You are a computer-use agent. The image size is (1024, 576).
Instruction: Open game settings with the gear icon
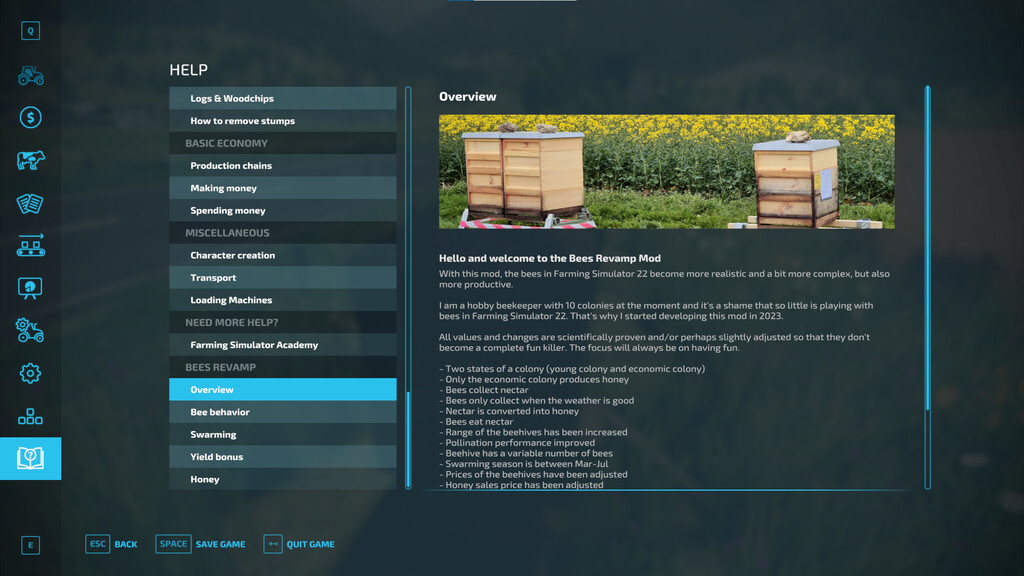pyautogui.click(x=30, y=372)
